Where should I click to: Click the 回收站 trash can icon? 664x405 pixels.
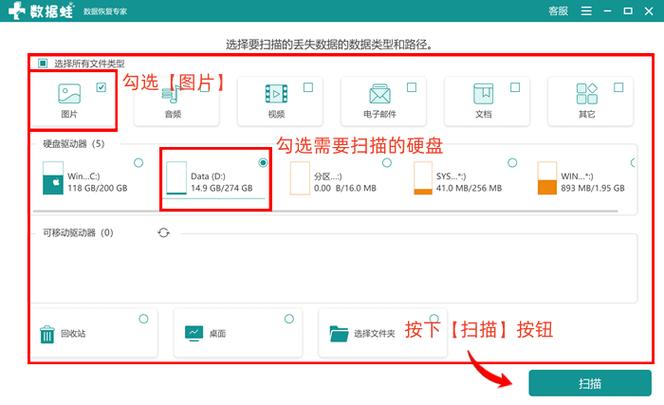pos(47,334)
